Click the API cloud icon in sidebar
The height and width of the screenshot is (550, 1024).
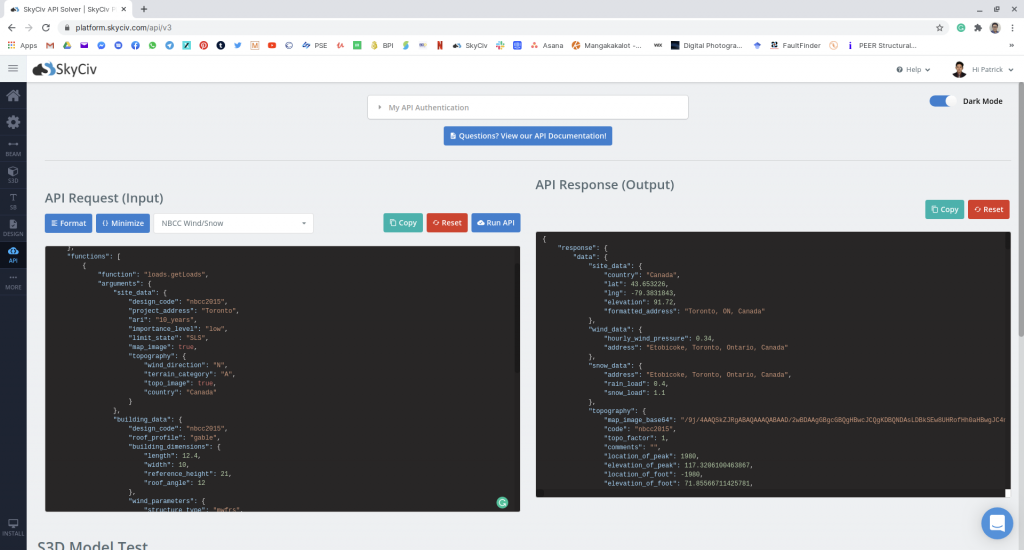(13, 254)
